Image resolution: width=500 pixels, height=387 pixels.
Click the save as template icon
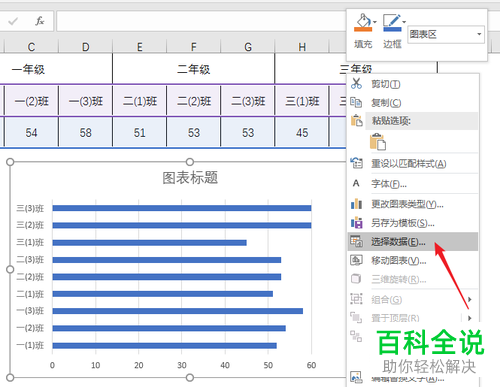click(356, 222)
